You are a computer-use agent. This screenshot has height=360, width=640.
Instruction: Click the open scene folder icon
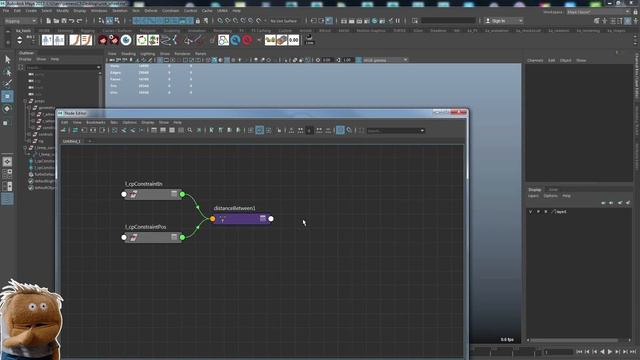pos(56,21)
